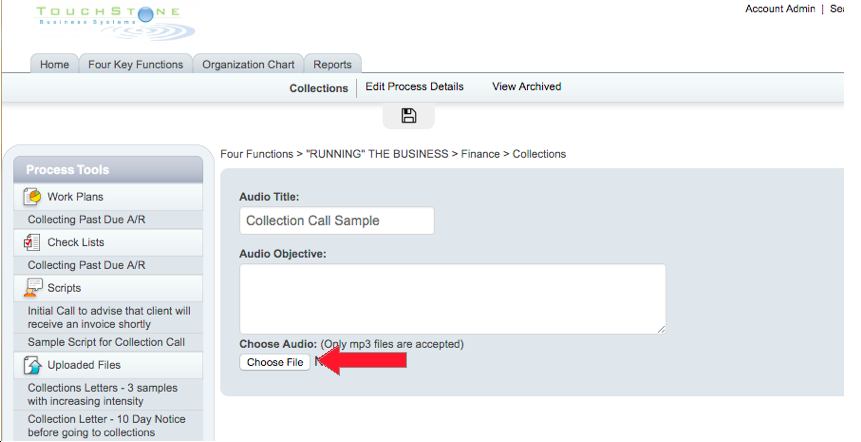Select Edit Process Details
The width and height of the screenshot is (861, 442).
tap(415, 87)
